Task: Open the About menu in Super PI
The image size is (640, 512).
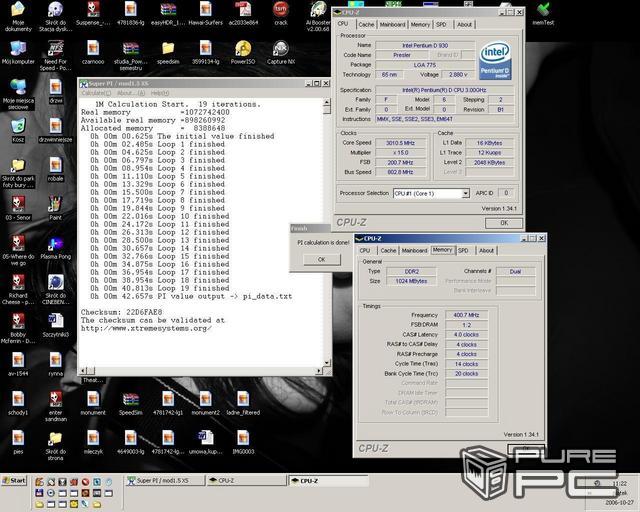Action: coord(131,93)
